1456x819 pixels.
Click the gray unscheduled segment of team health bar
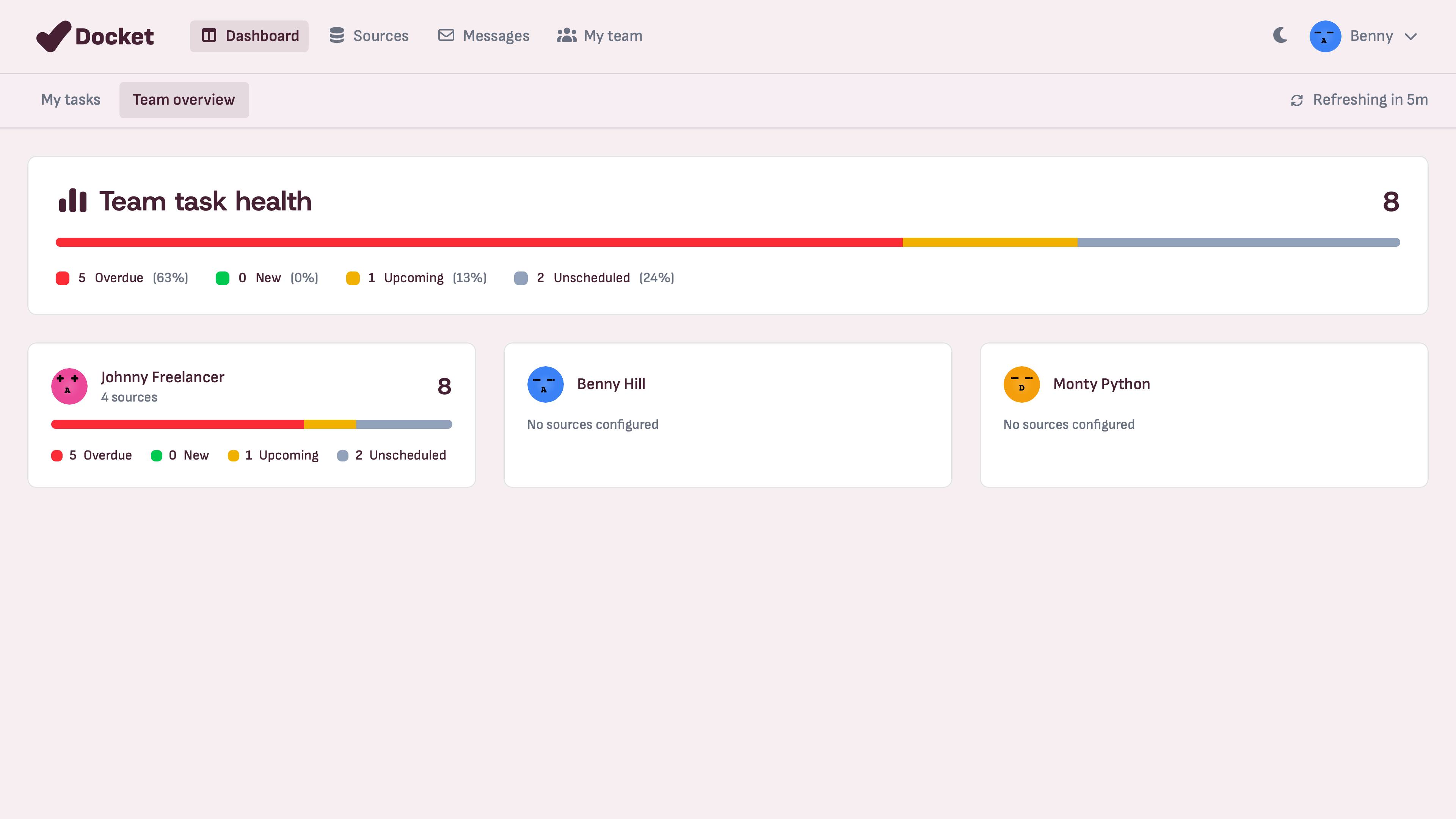point(1239,243)
